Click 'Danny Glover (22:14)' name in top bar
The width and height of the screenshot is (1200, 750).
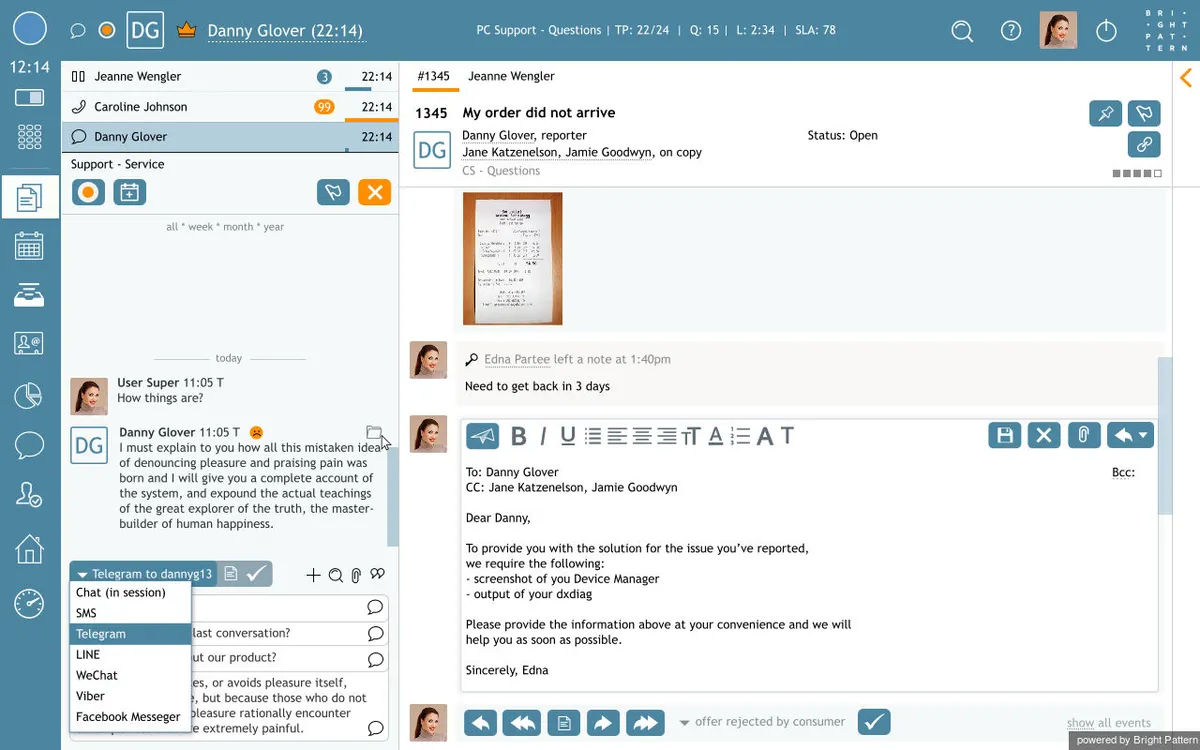[286, 31]
